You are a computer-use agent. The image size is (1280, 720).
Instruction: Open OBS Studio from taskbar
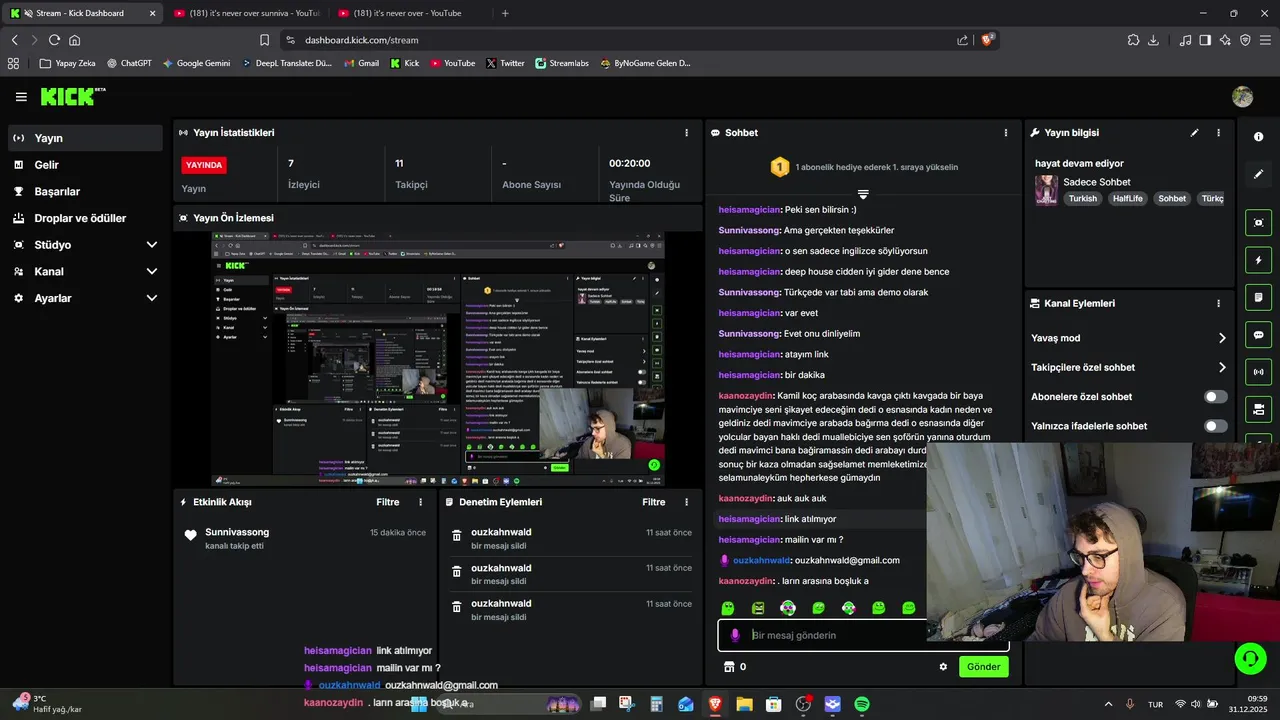[x=803, y=704]
